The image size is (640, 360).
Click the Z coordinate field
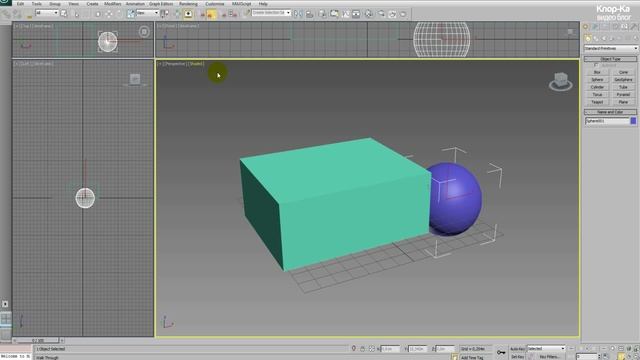445,349
